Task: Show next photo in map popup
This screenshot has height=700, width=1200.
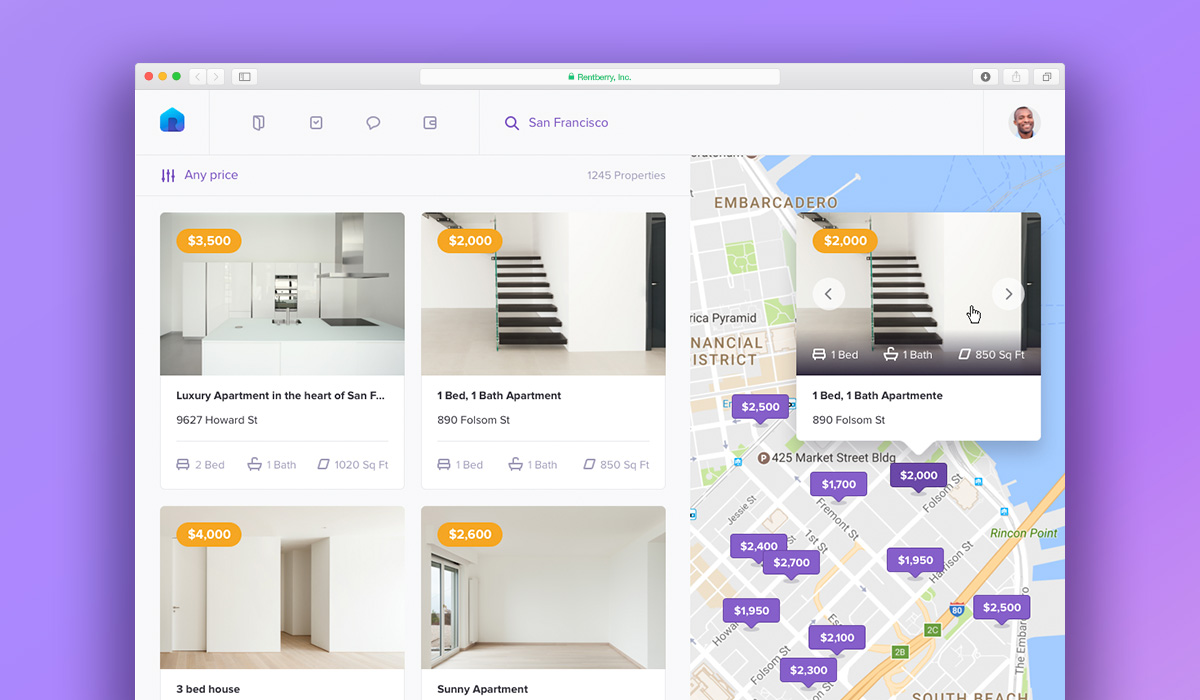Action: coord(1008,294)
